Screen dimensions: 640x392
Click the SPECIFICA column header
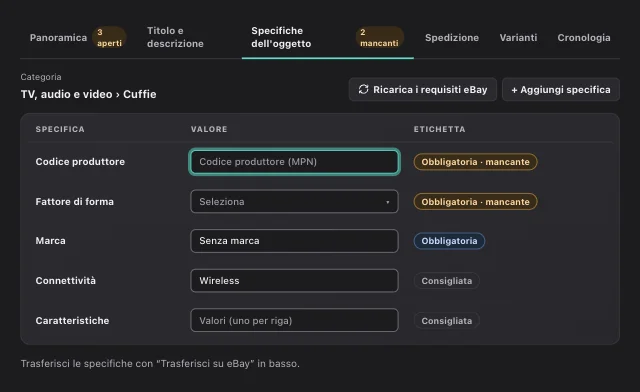click(x=60, y=129)
